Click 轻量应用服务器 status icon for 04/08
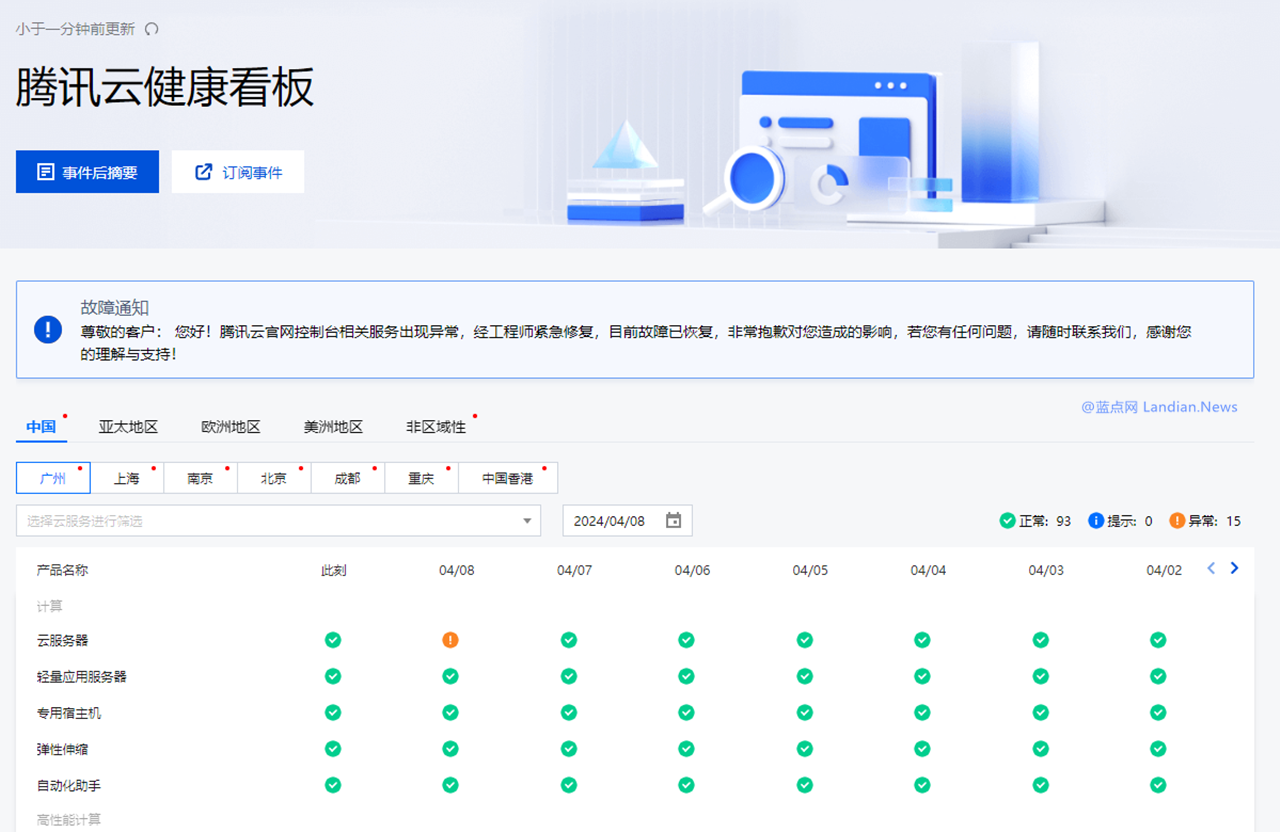The image size is (1280, 832). 450,676
